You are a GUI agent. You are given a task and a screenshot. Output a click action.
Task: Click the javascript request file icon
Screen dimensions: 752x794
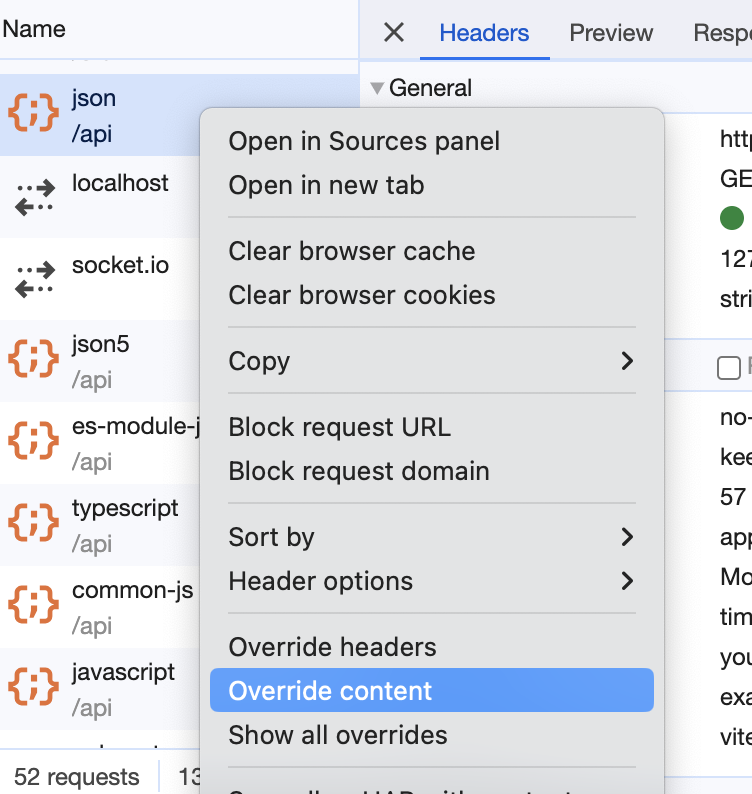(34, 688)
